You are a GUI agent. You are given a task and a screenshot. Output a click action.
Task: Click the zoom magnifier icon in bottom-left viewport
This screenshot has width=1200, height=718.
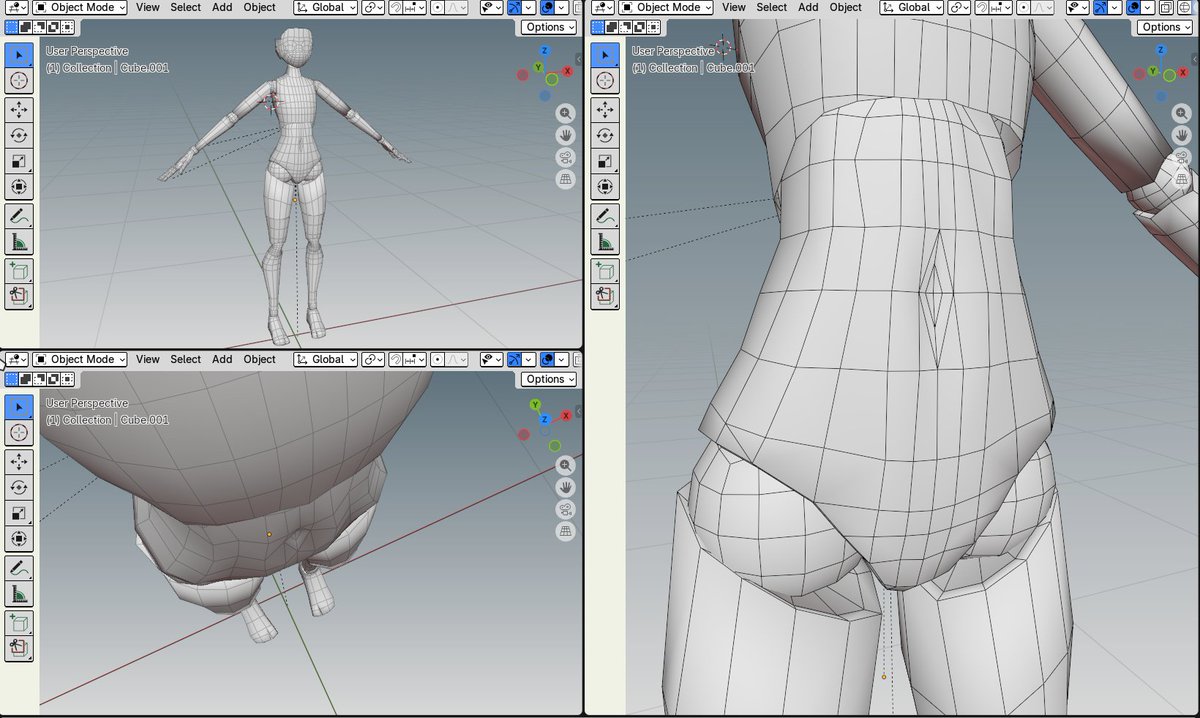[565, 465]
